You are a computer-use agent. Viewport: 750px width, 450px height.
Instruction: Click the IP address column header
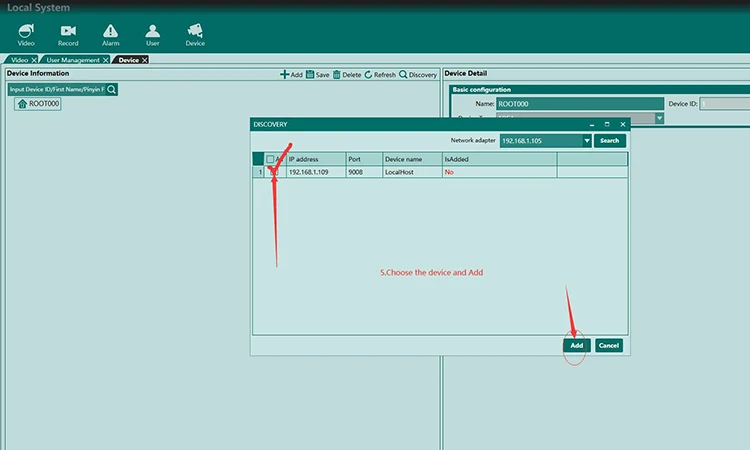316,159
